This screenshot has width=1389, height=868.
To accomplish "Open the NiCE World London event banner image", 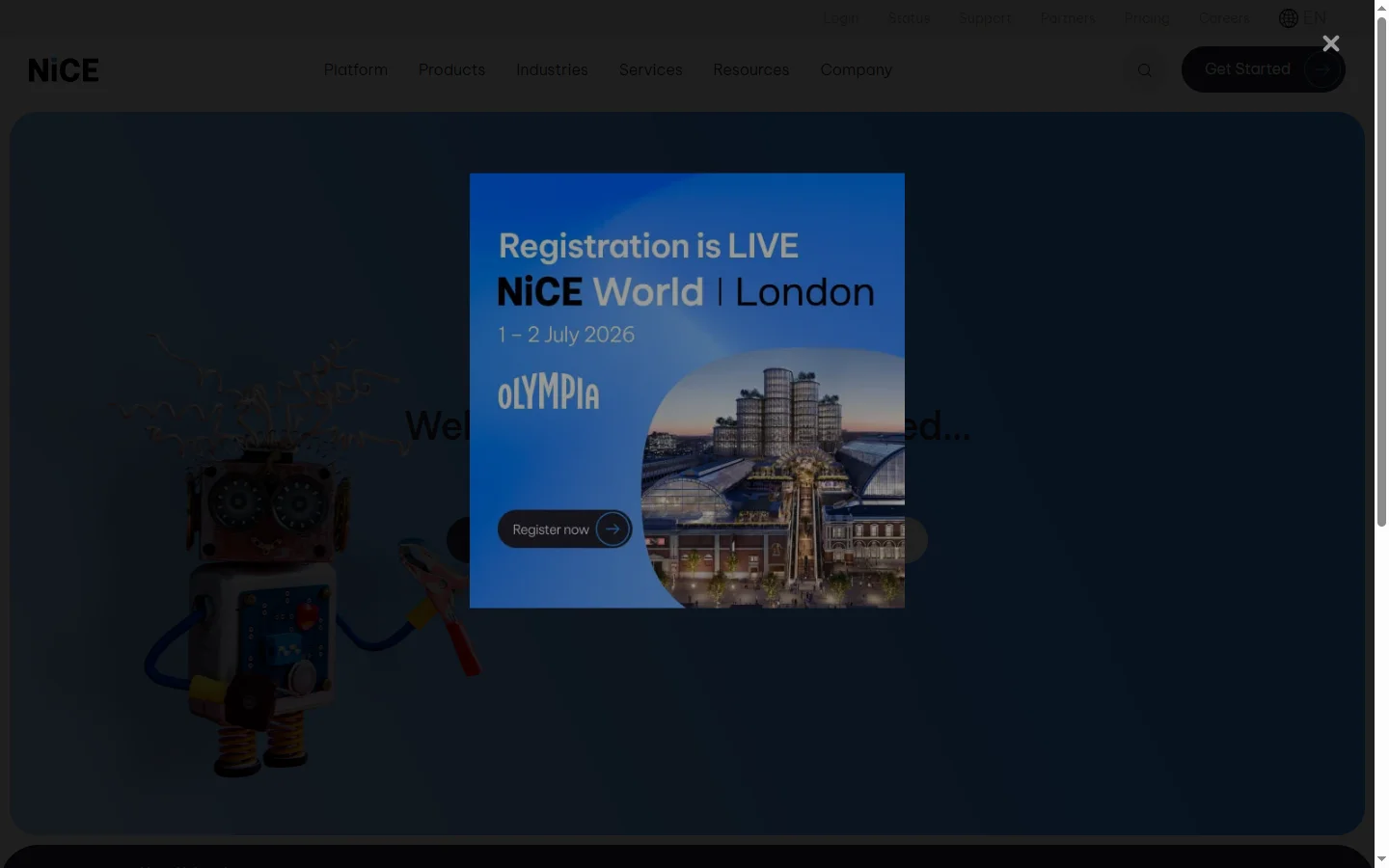I will tap(687, 391).
